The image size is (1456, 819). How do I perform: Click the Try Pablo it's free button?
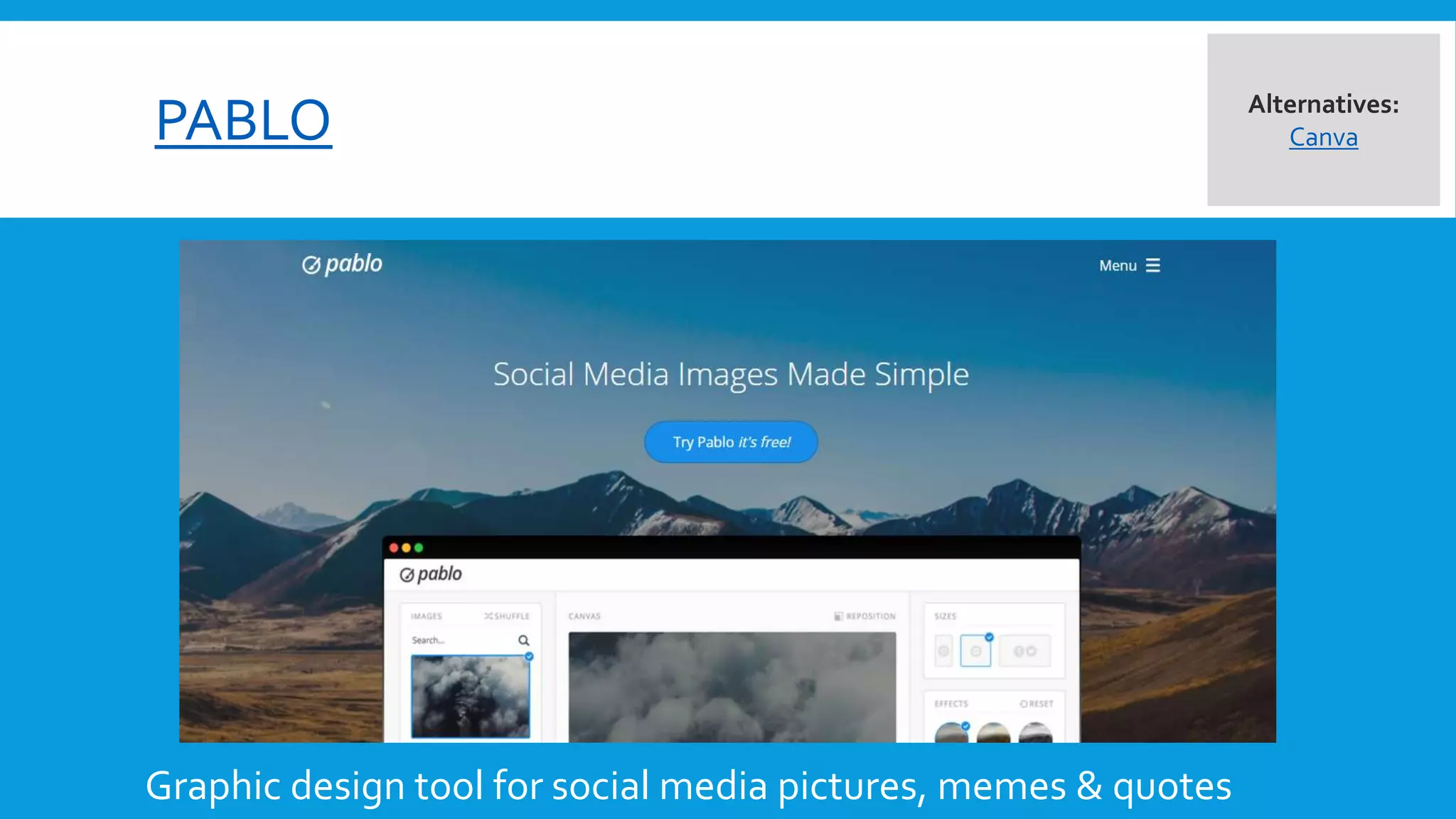[x=731, y=442]
